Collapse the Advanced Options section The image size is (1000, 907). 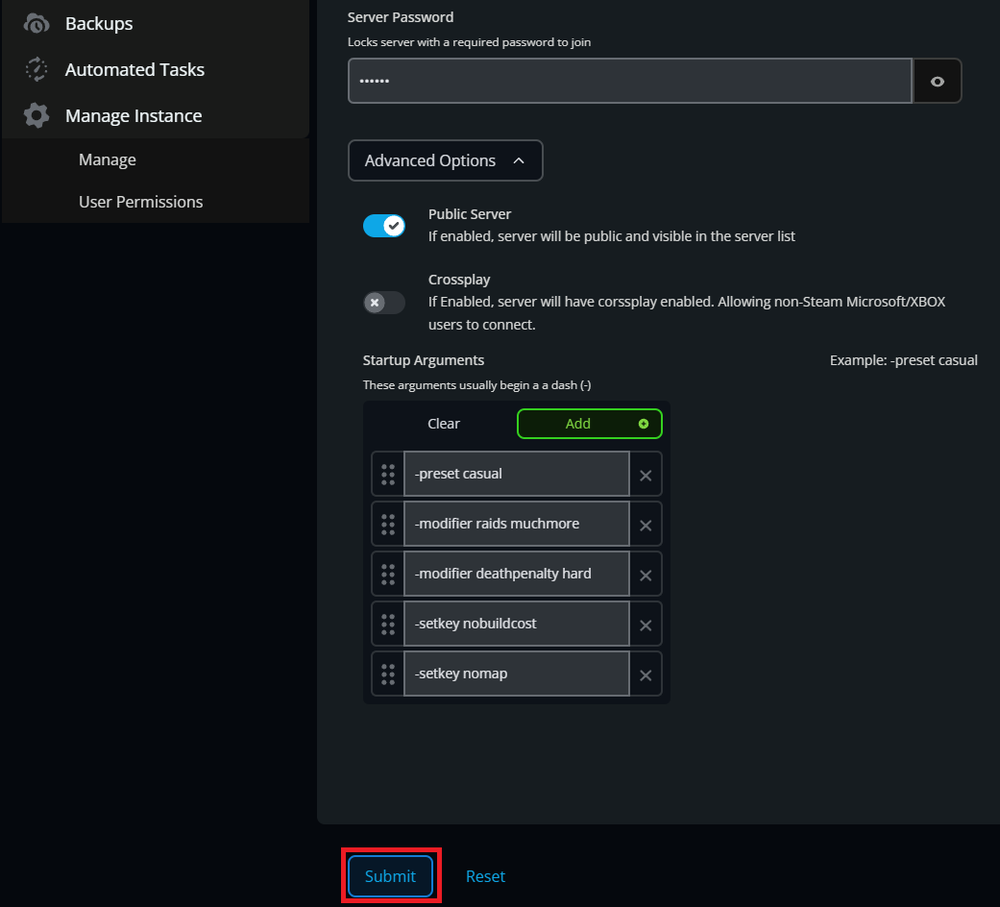(445, 161)
